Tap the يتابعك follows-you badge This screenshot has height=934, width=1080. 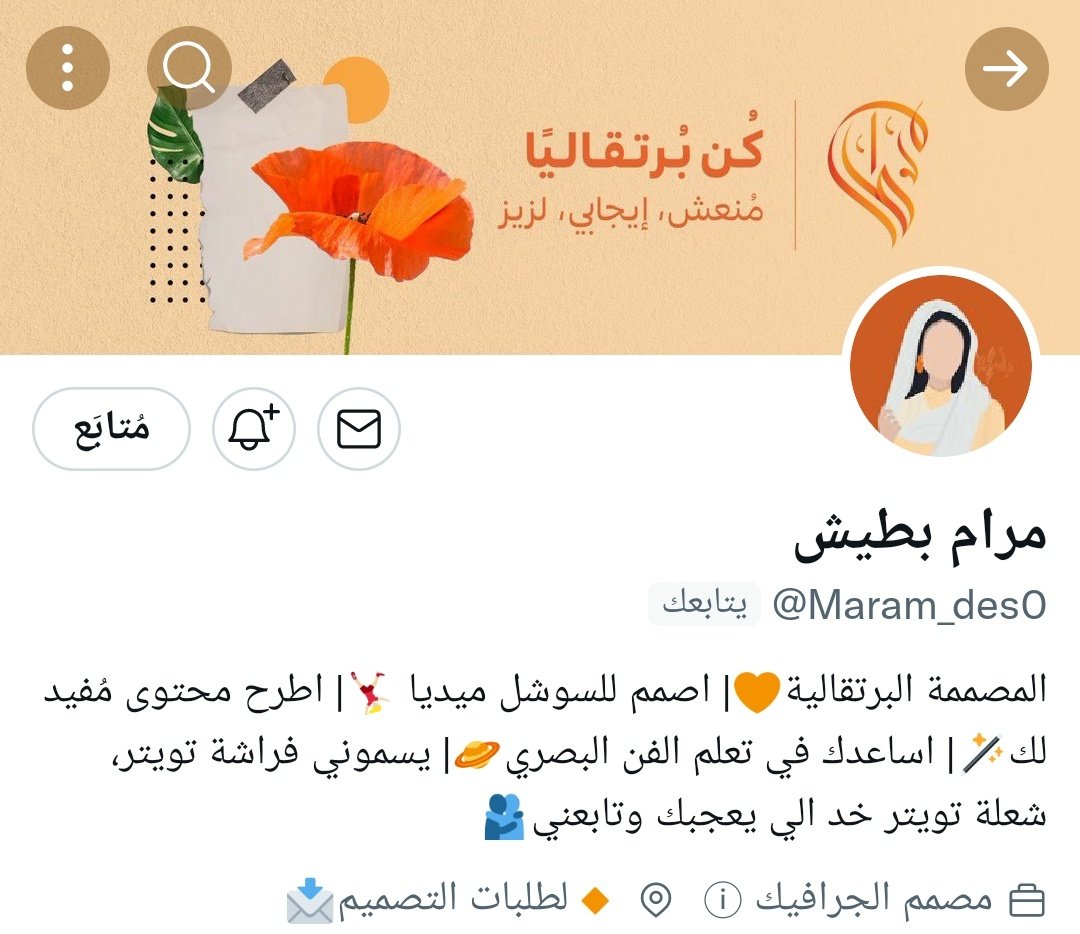(704, 604)
